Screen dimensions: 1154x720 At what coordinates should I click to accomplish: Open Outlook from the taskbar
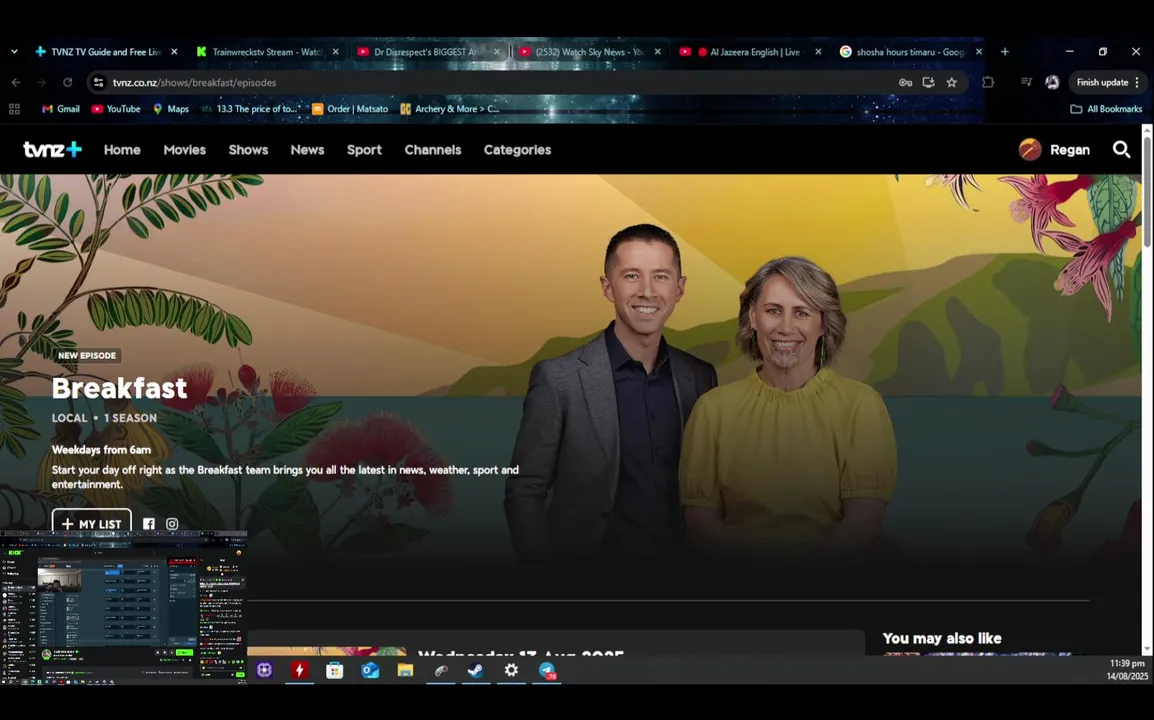coord(370,670)
